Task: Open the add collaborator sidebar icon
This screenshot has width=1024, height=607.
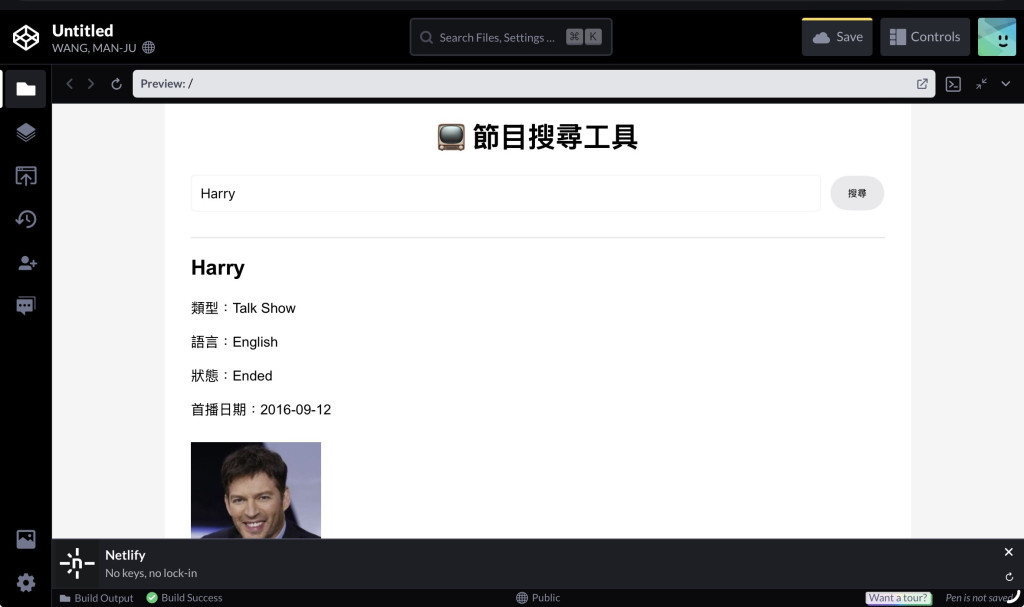Action: pos(27,263)
